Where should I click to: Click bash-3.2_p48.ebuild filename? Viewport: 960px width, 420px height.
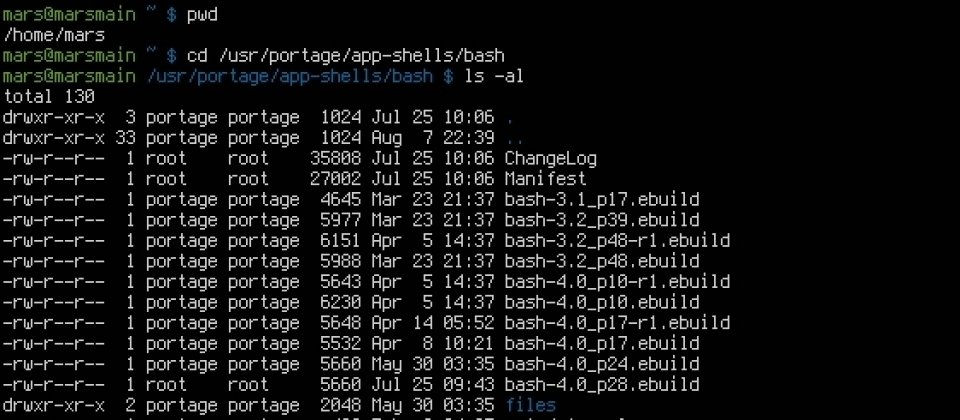[x=601, y=261]
